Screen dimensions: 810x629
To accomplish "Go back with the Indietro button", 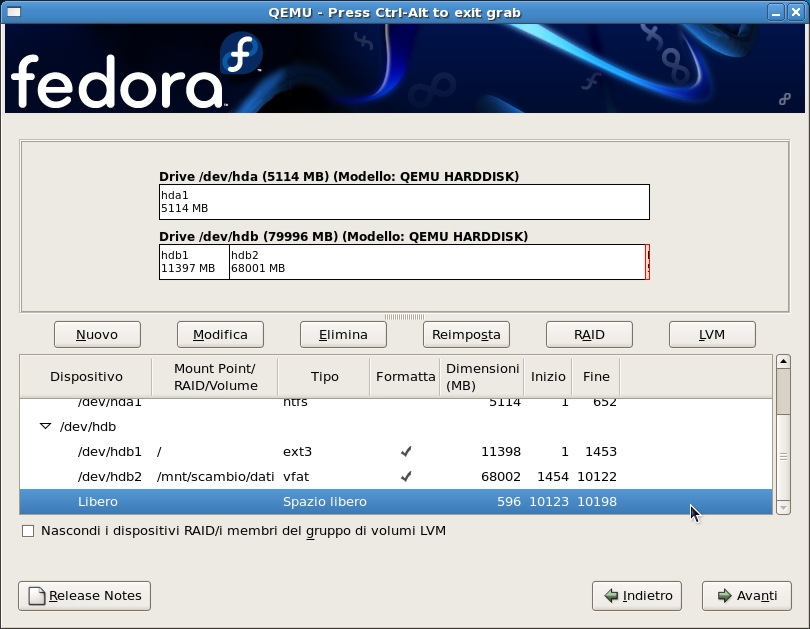I will pyautogui.click(x=636, y=596).
